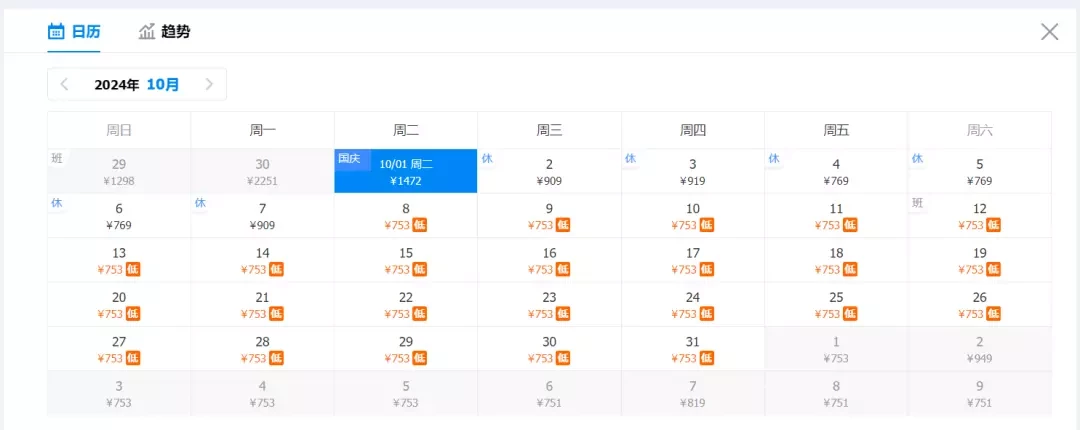Screen dimensions: 1080x430
Task: Pick November 2 priced ¥949
Action: coord(979,349)
